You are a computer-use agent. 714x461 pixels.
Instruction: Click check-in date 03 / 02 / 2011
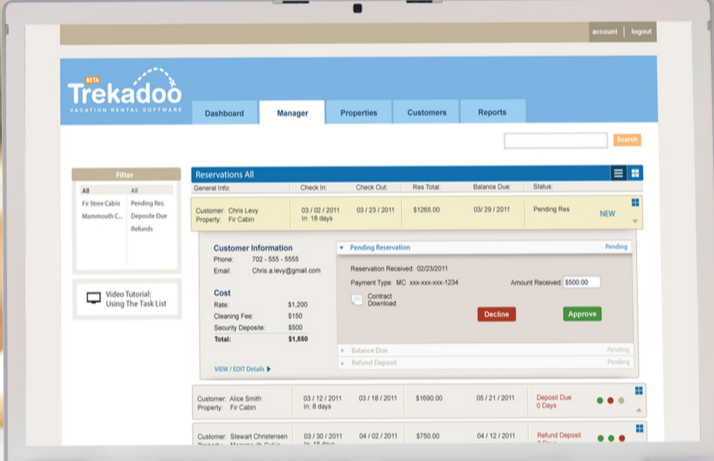[x=320, y=210]
